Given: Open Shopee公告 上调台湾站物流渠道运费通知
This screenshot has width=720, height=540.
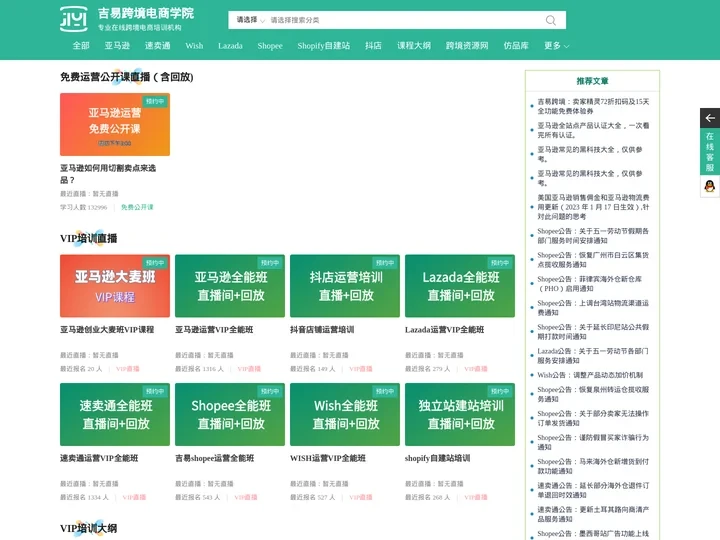Looking at the screenshot, I should pyautogui.click(x=593, y=308).
